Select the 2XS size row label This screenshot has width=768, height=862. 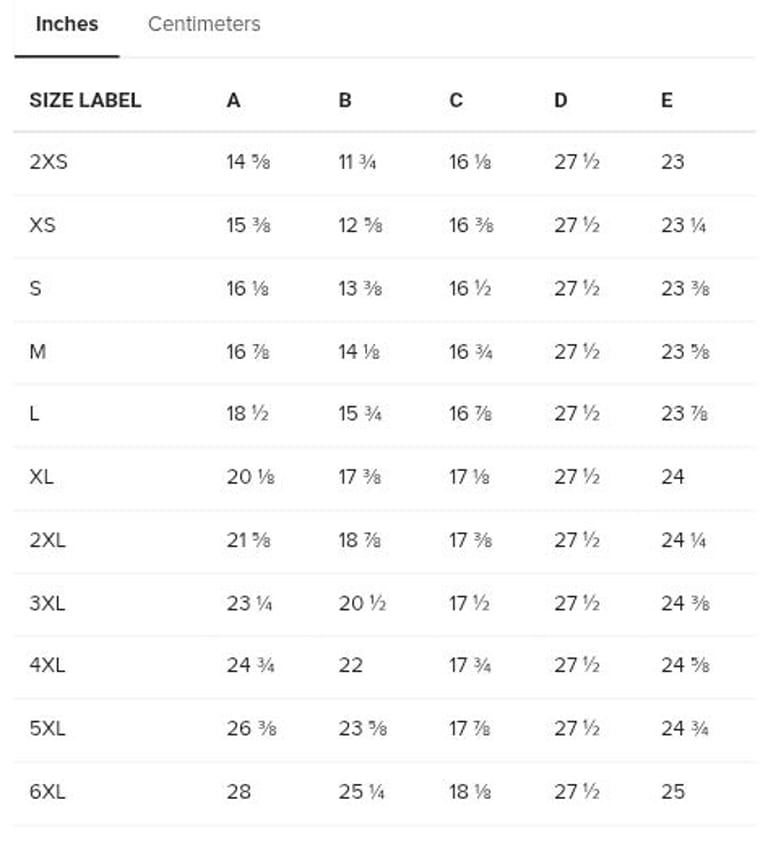coord(49,162)
